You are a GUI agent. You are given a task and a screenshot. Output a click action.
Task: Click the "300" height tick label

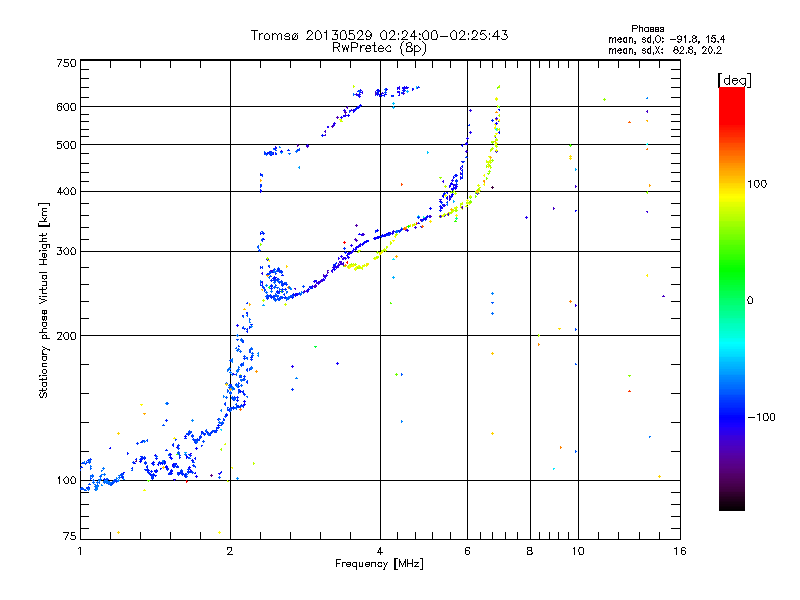pyautogui.click(x=66, y=251)
